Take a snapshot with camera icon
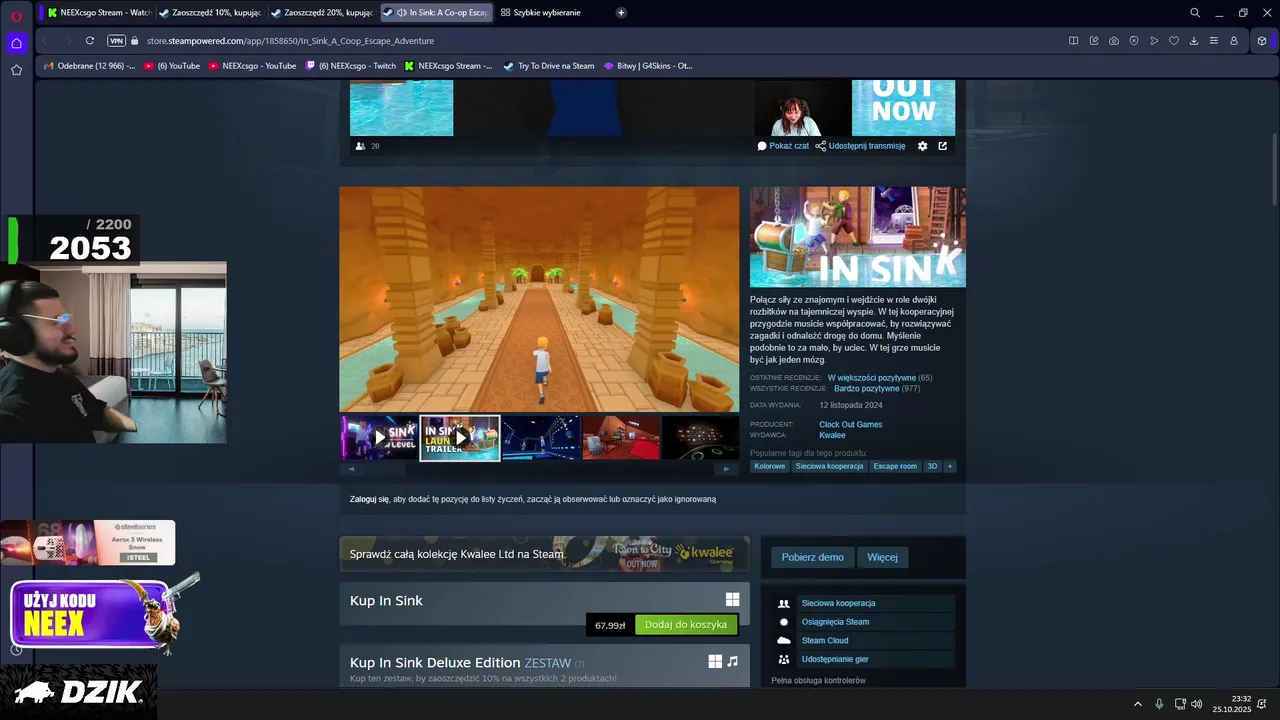The width and height of the screenshot is (1280, 720). pos(1114,41)
